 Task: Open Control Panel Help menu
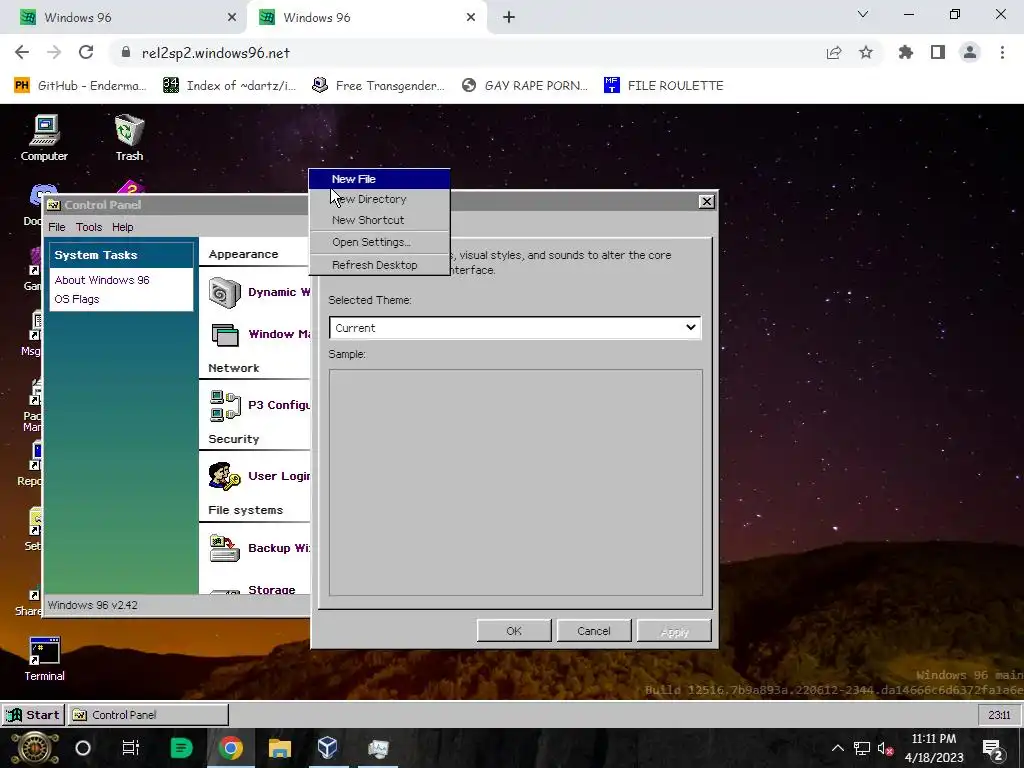122,227
